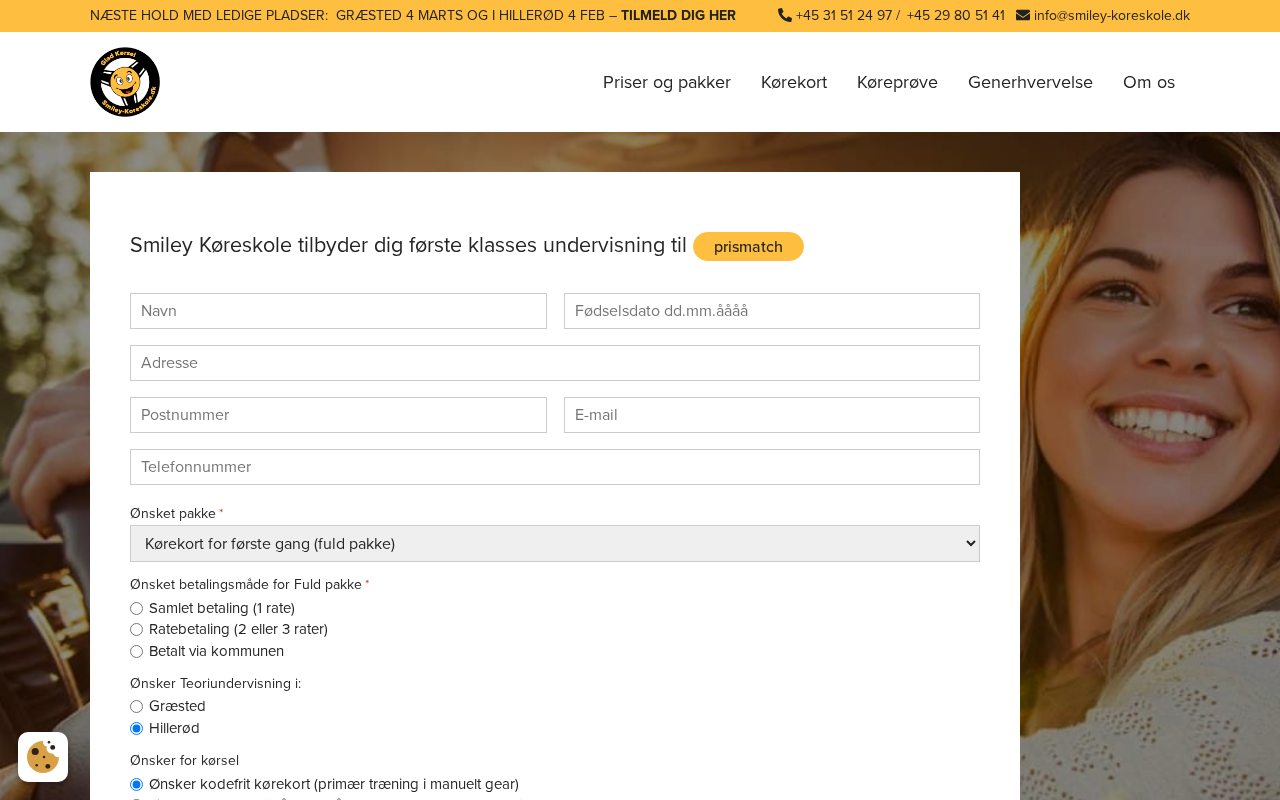Choose Græsted for theory lessons
1280x800 pixels.
pos(137,707)
